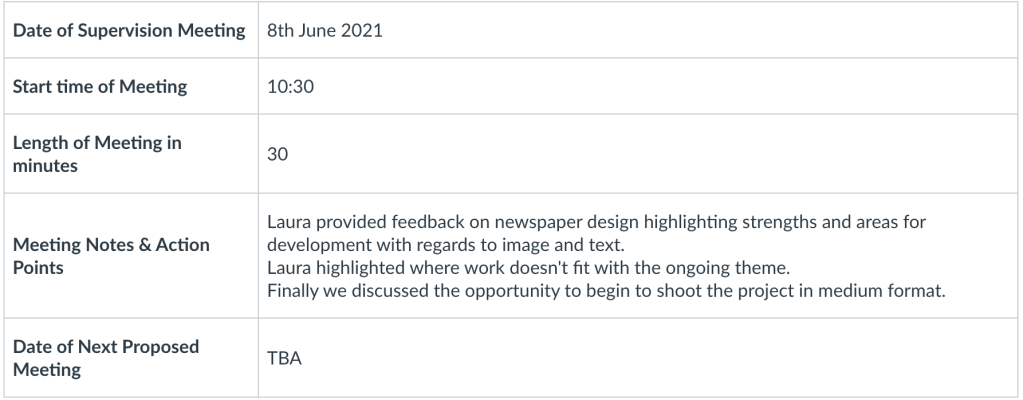Select the 10:30 start time value

click(291, 87)
